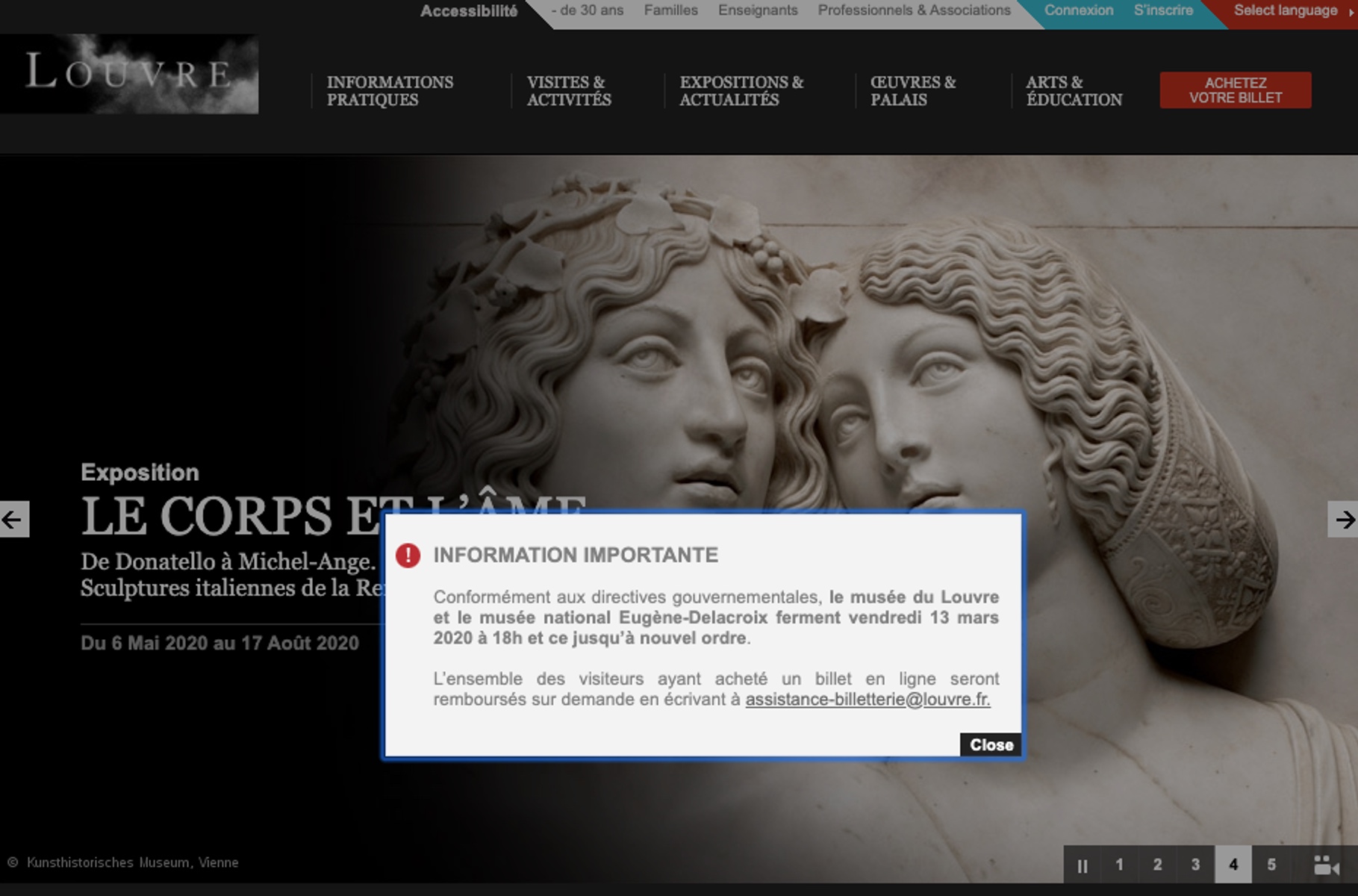Open the Œuvres & Palais menu
Viewport: 1358px width, 896px height.
pos(913,90)
